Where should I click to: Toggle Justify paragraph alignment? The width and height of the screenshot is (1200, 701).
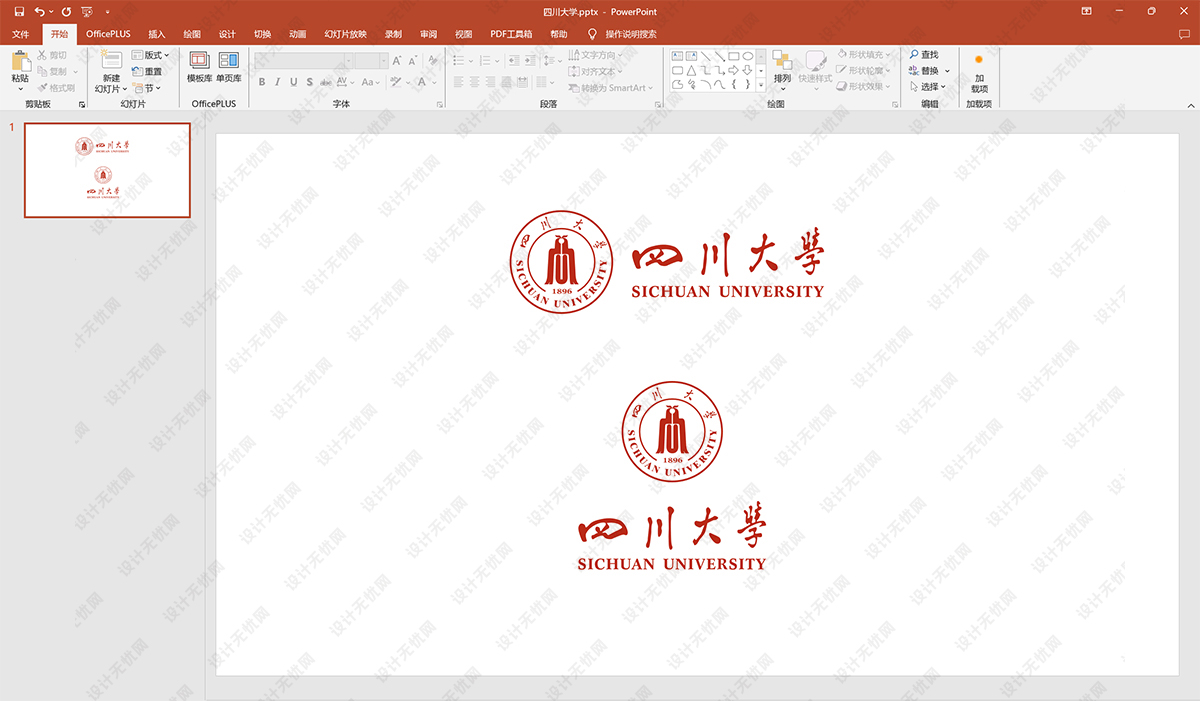pos(507,82)
